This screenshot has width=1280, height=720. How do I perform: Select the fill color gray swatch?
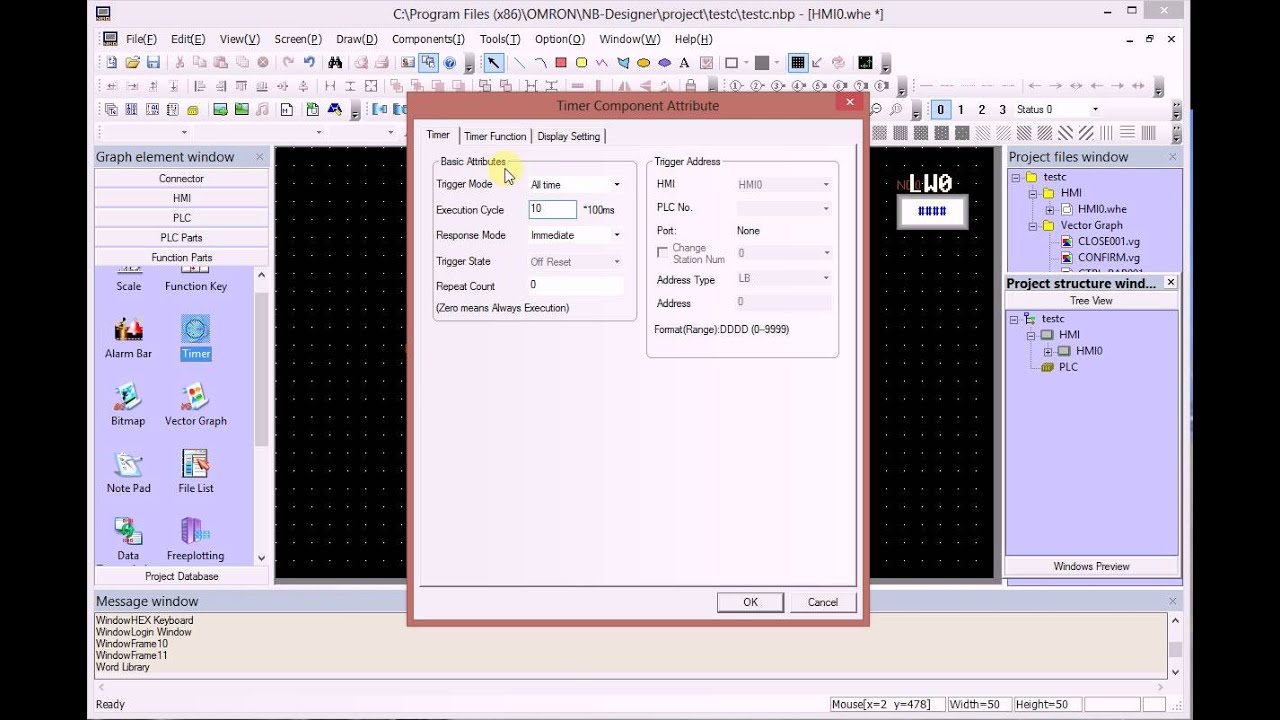(x=761, y=62)
